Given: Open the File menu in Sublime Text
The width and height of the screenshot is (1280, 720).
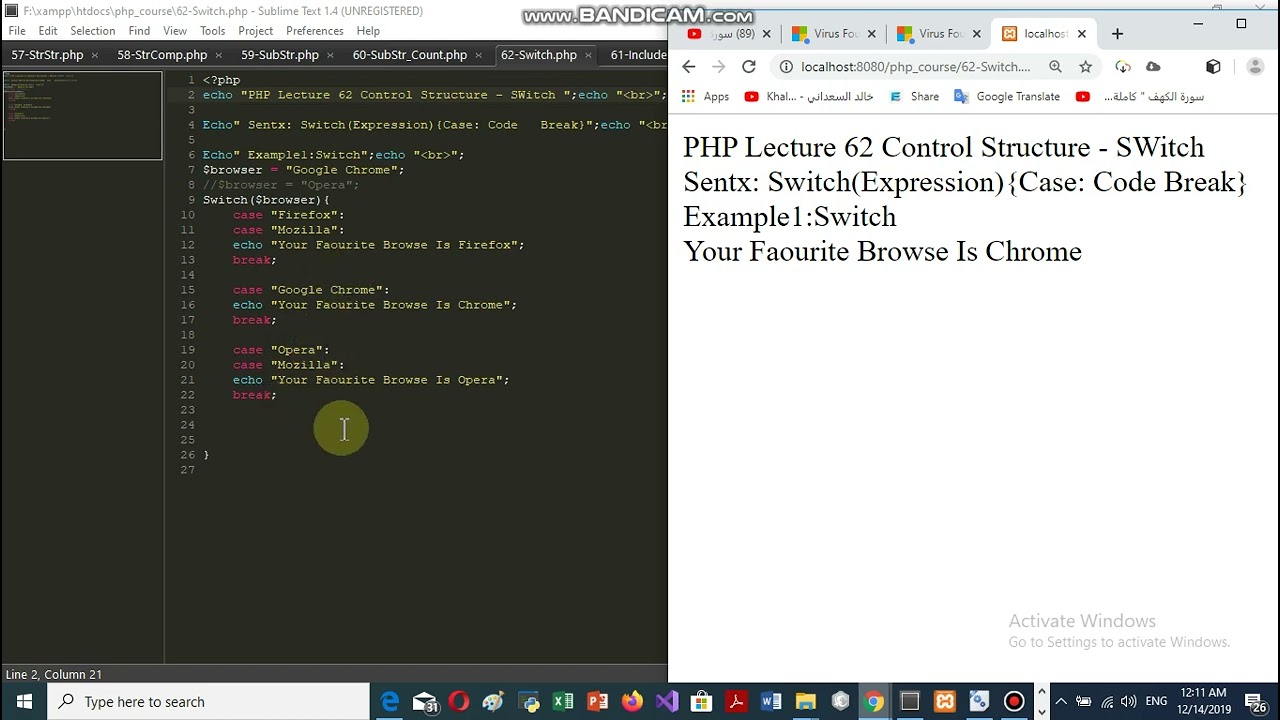Looking at the screenshot, I should click(x=17, y=31).
